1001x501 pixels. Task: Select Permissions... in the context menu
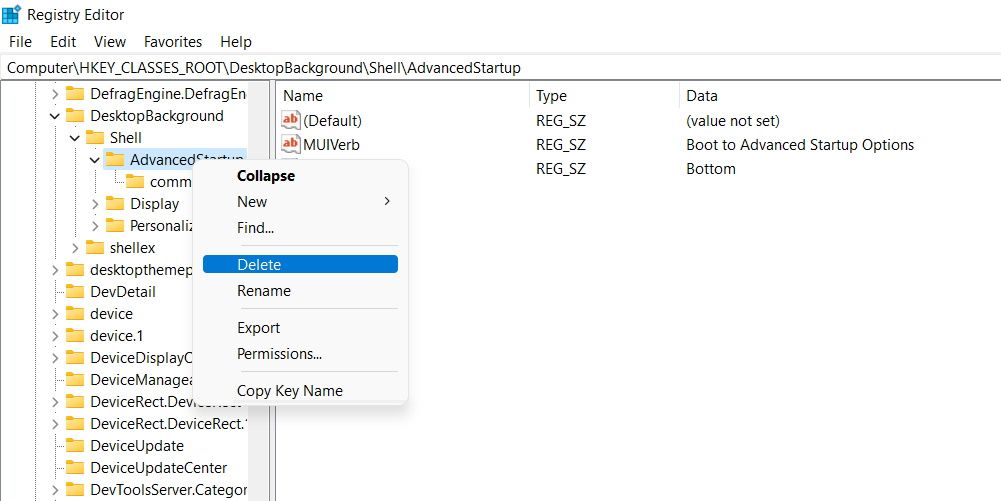[x=279, y=354]
